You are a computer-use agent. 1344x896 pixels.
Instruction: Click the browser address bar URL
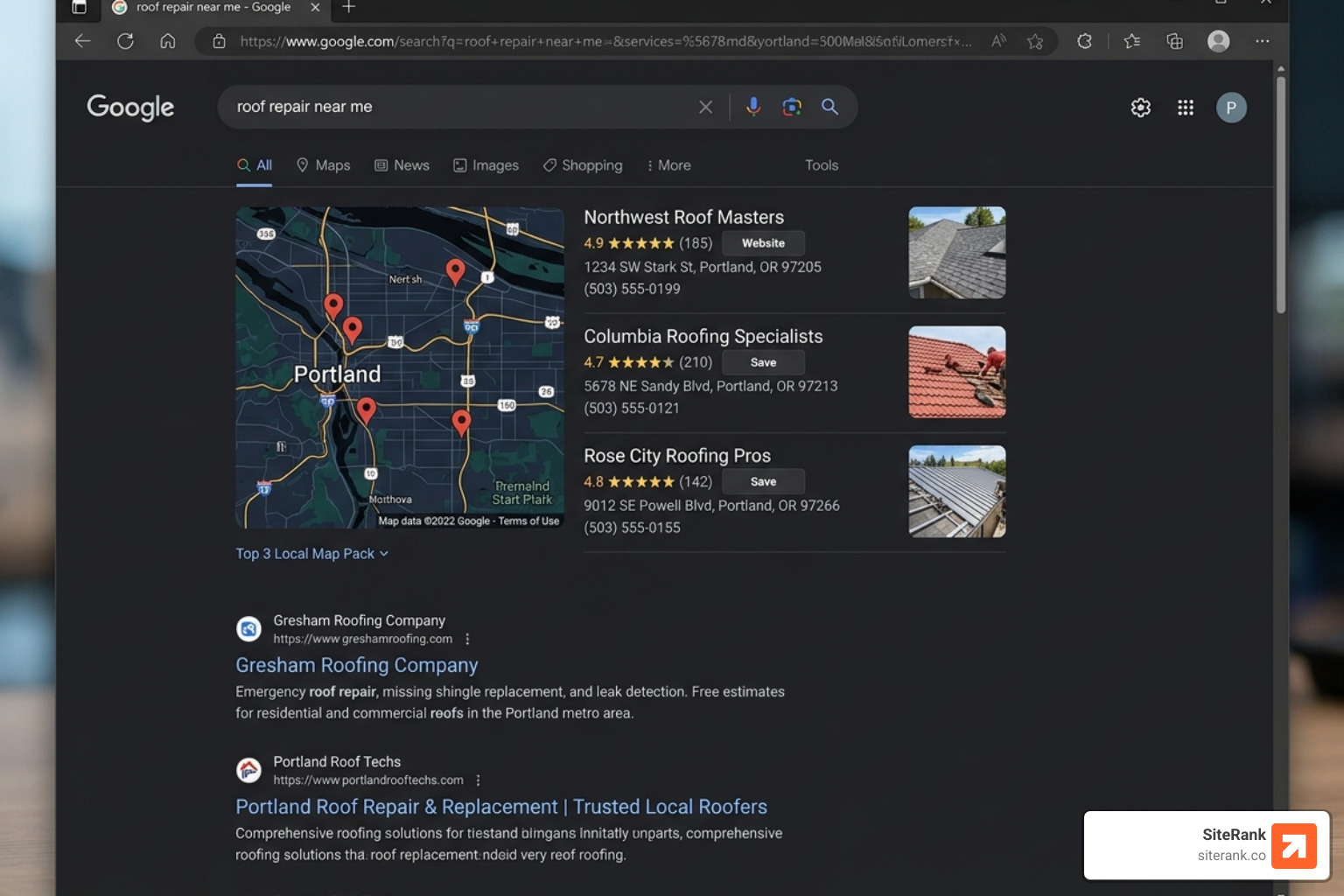click(605, 41)
